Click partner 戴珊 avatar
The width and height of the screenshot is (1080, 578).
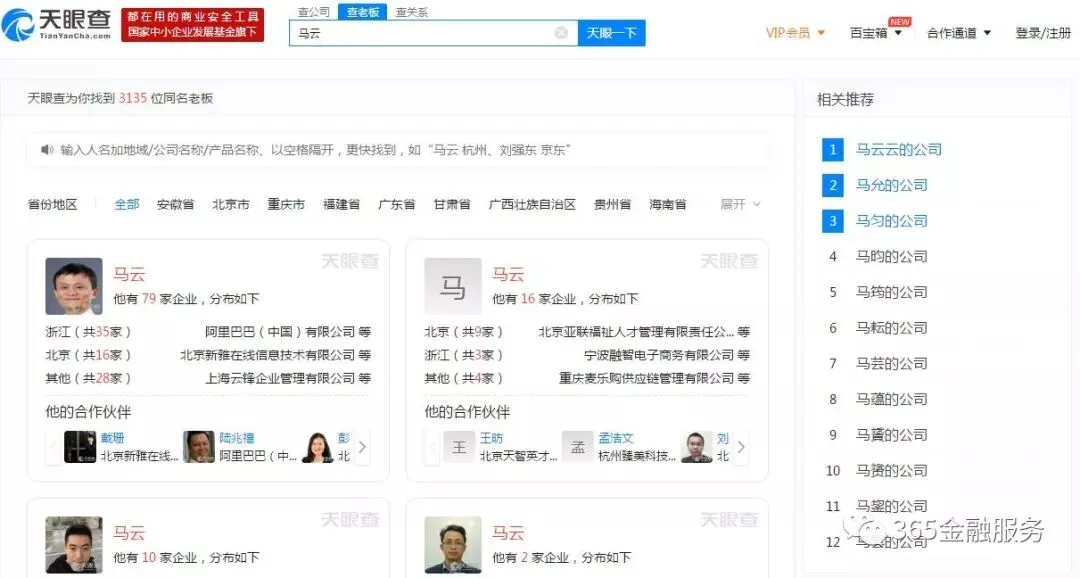[80, 447]
